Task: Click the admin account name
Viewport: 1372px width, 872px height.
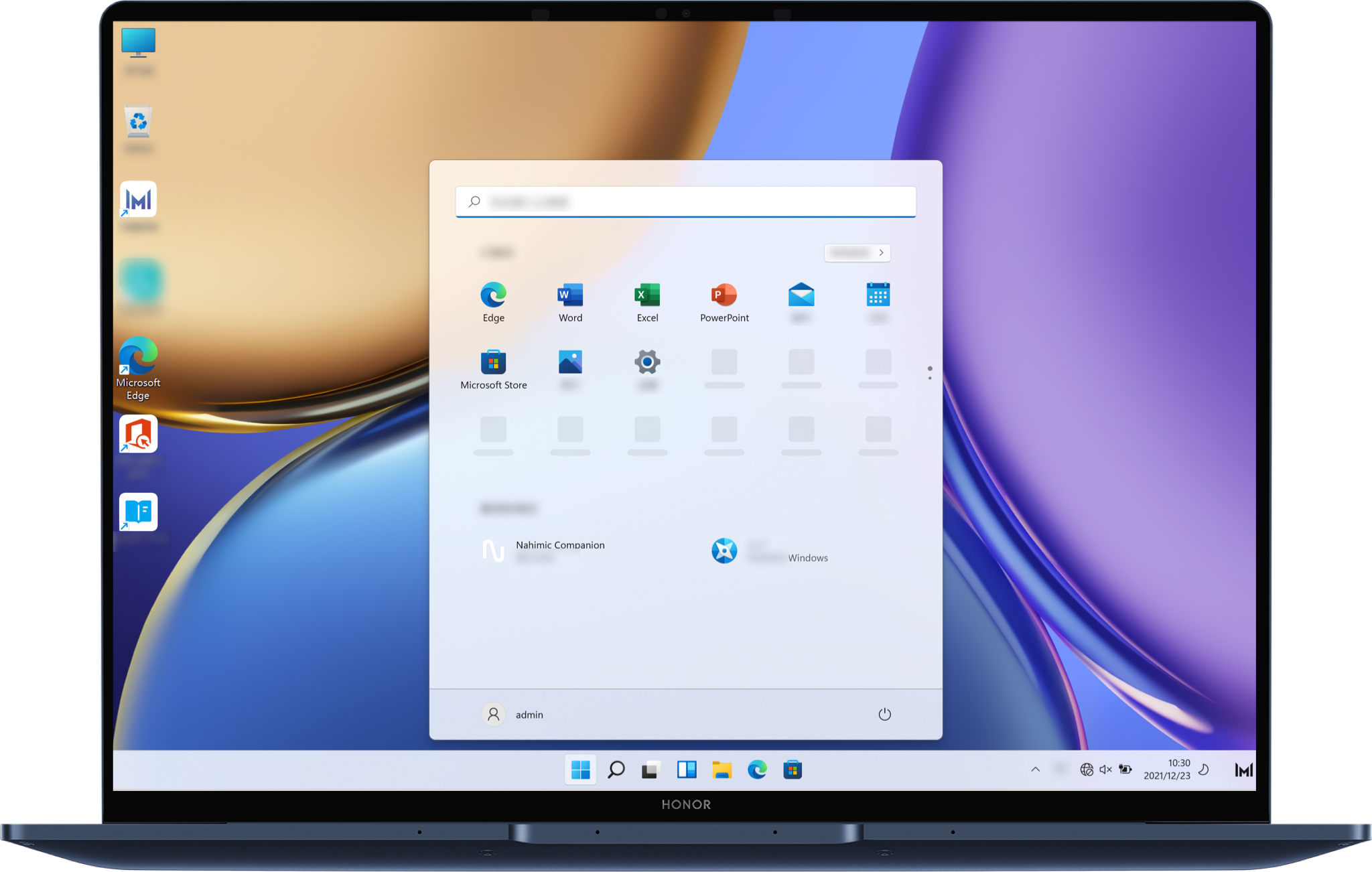Action: point(529,714)
